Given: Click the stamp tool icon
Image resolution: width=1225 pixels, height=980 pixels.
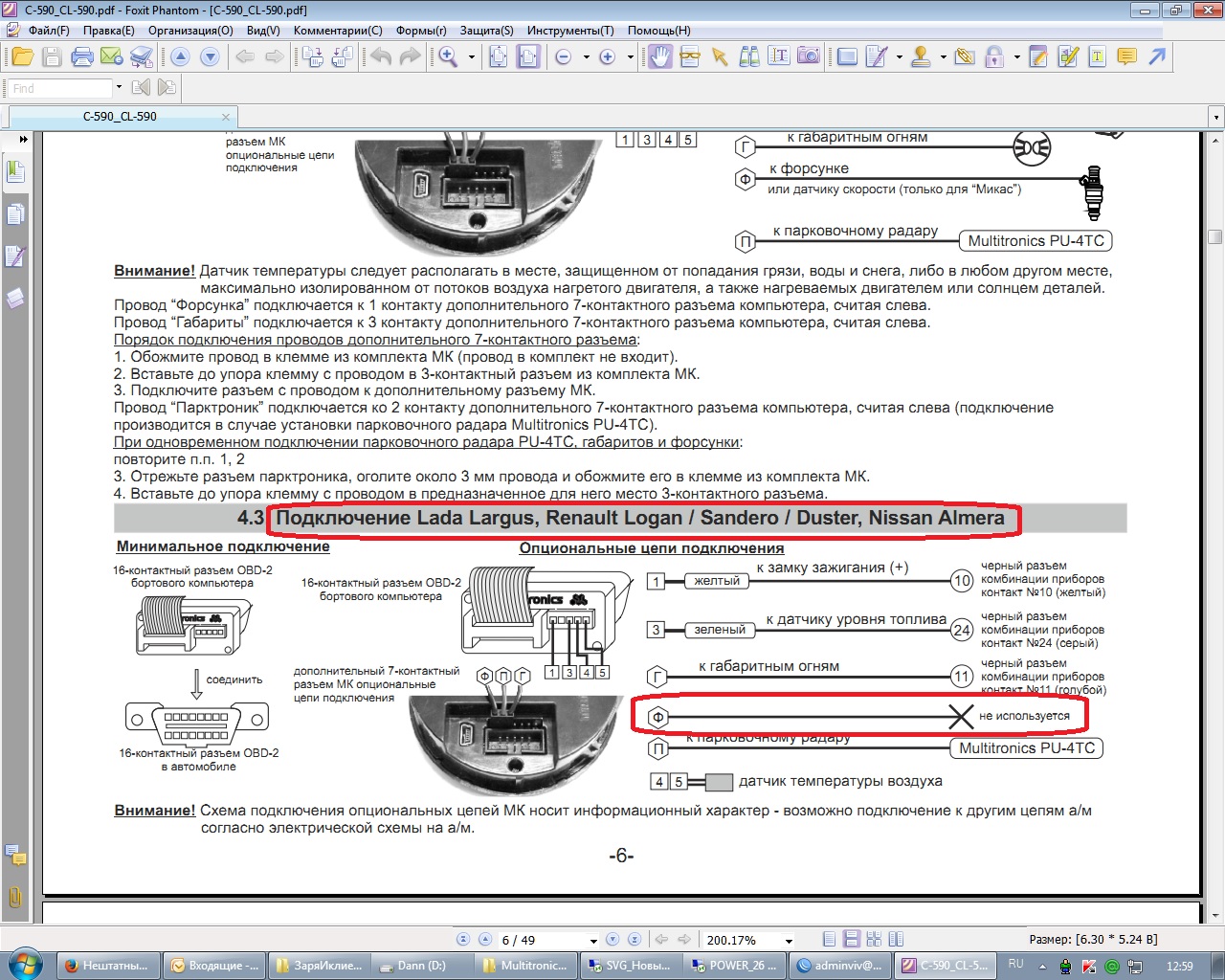Looking at the screenshot, I should [921, 57].
